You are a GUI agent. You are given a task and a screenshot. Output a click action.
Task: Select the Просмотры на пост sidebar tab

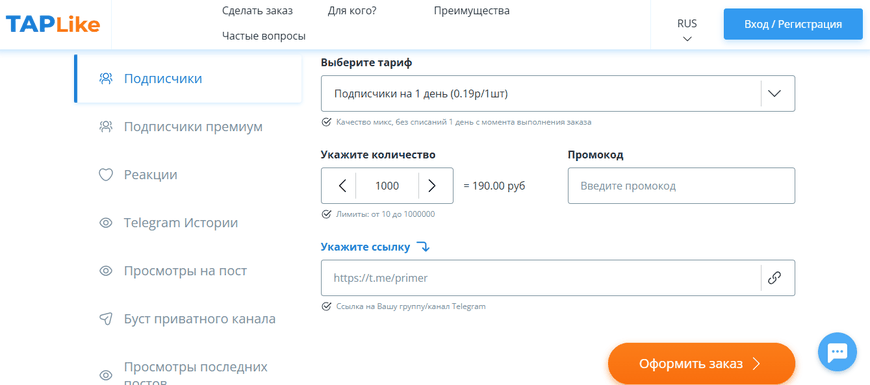tap(189, 271)
